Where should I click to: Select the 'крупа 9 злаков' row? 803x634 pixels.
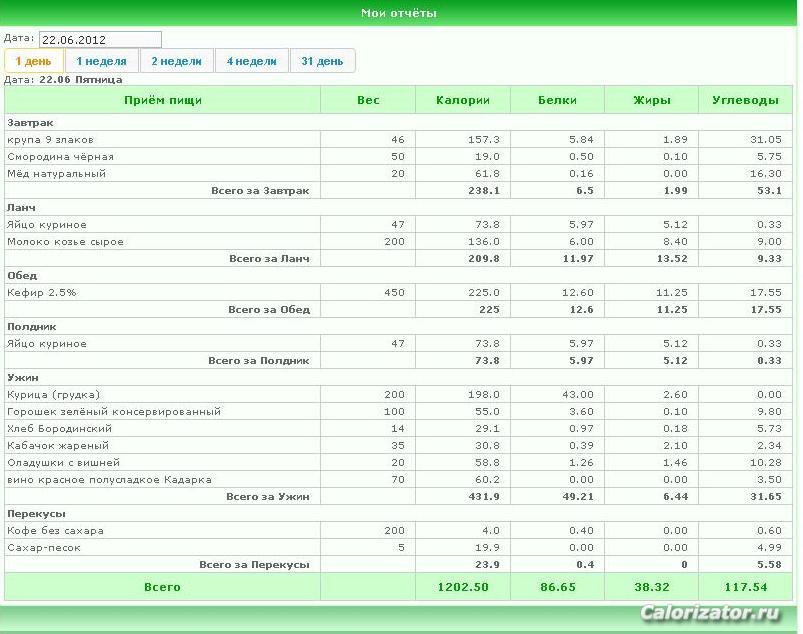(398, 139)
